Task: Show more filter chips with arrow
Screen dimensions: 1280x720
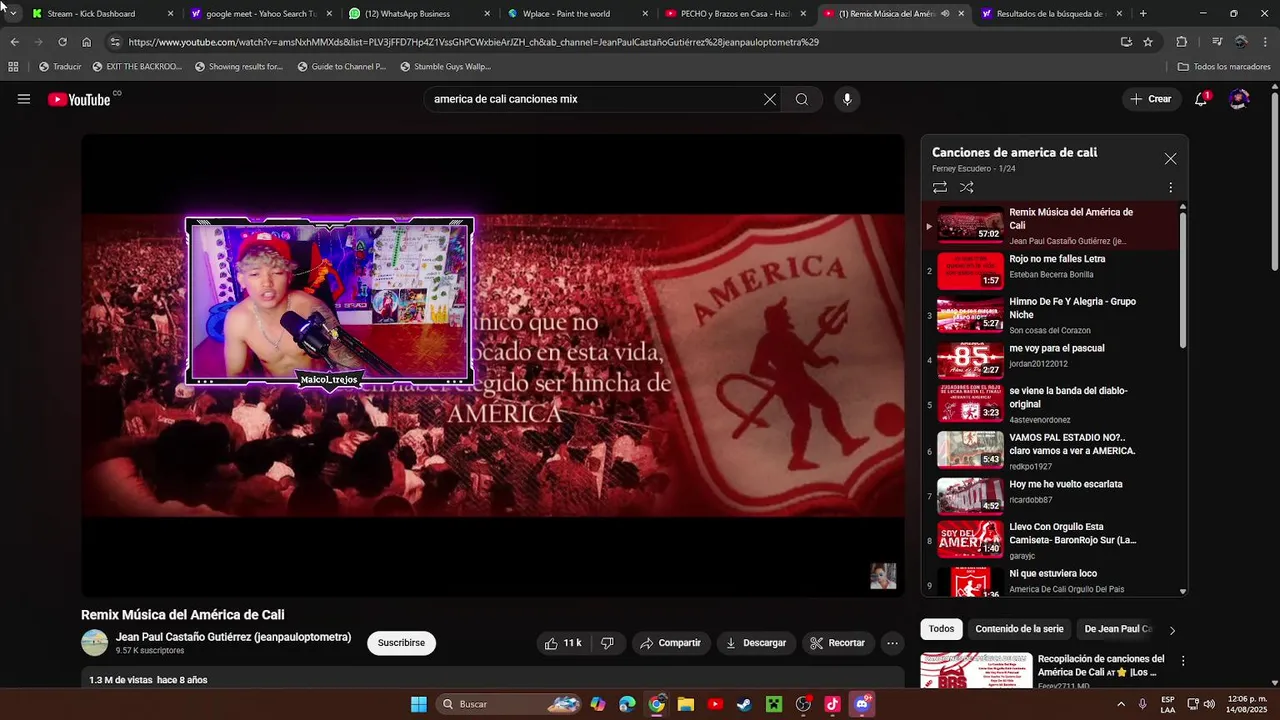Action: coord(1172,630)
